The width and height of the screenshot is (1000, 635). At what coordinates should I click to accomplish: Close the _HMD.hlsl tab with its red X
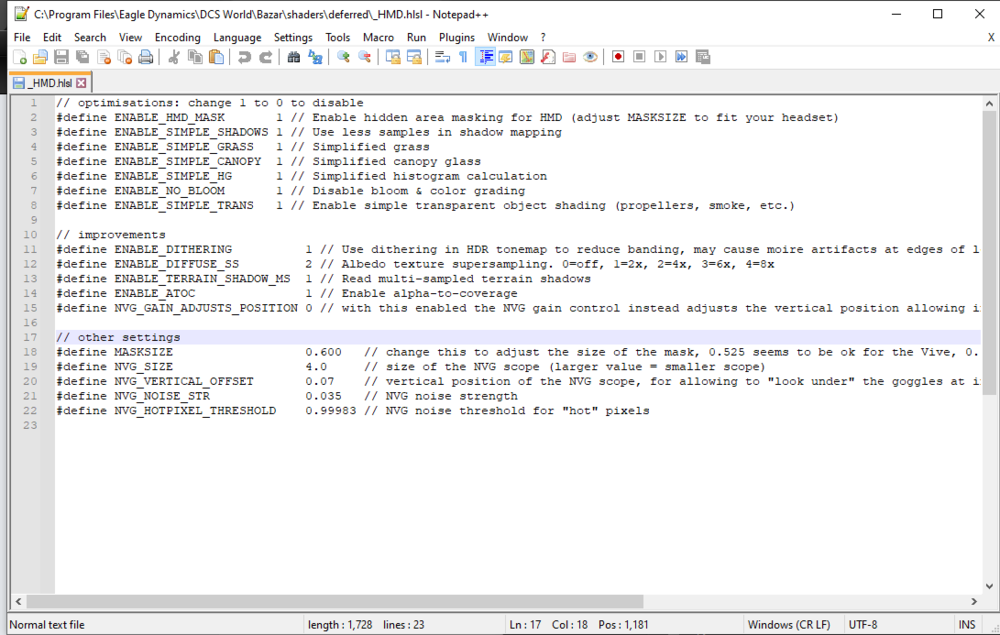81,83
